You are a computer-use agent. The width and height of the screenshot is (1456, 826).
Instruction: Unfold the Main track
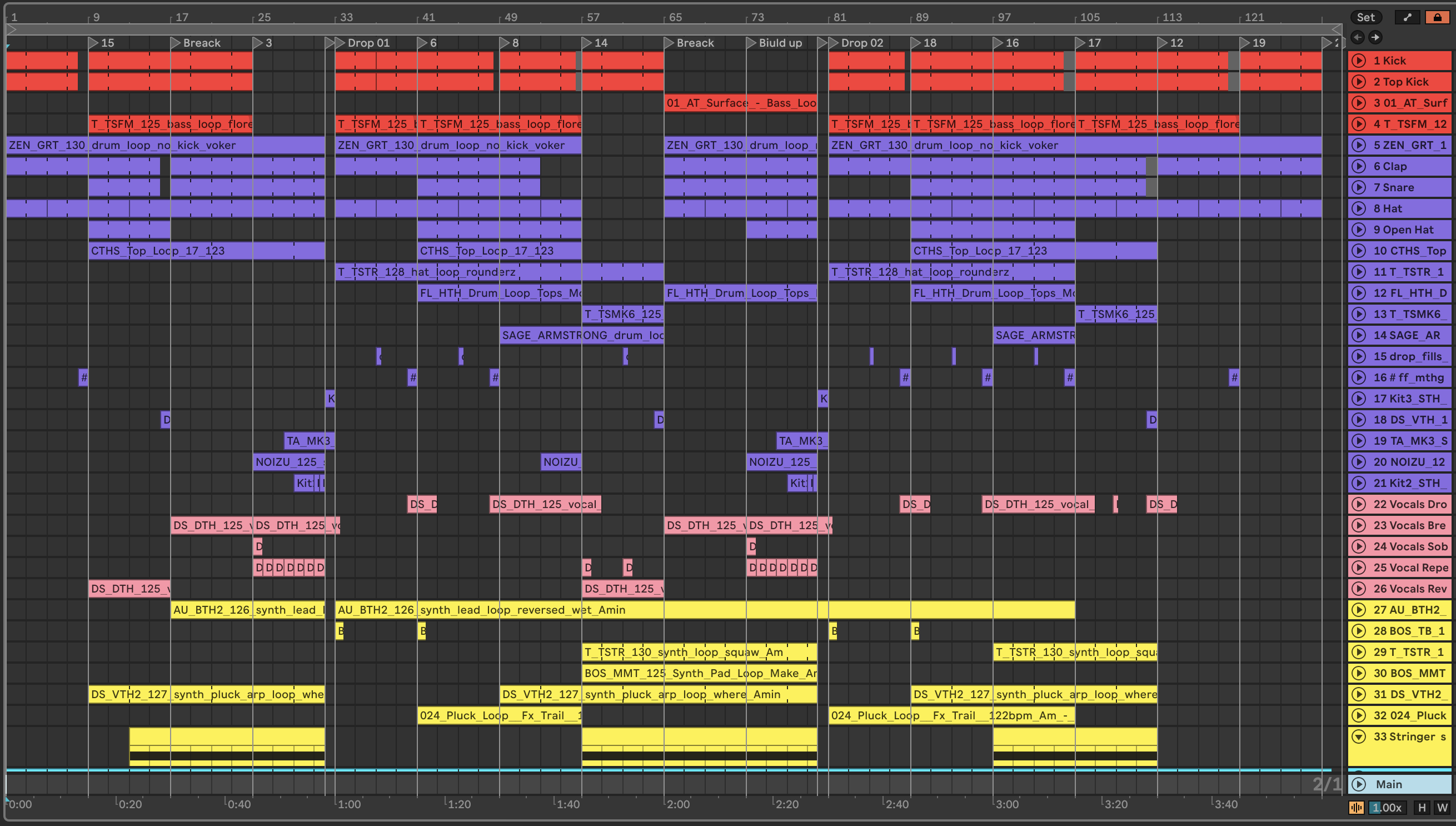1358,784
